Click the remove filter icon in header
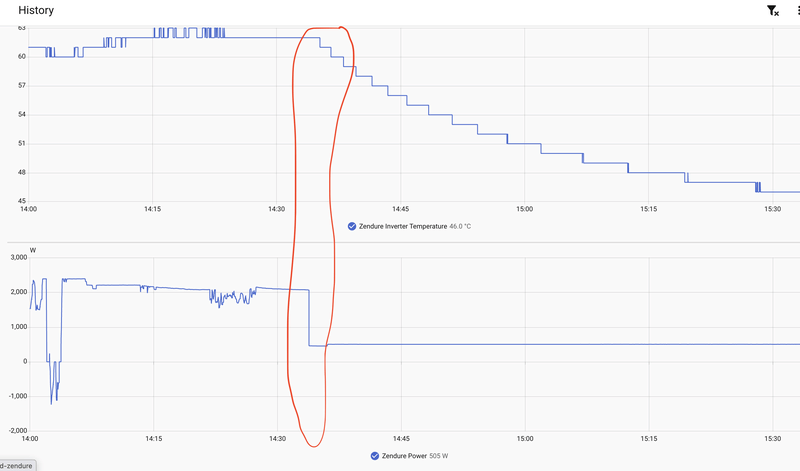 click(772, 11)
